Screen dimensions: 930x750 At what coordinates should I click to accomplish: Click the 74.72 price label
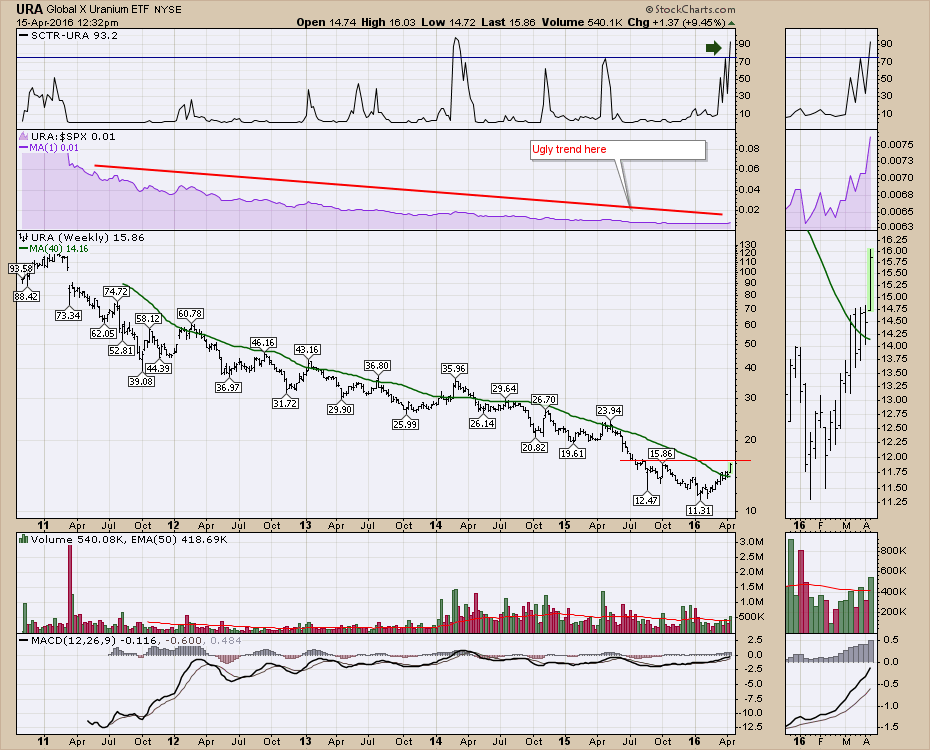coord(116,291)
